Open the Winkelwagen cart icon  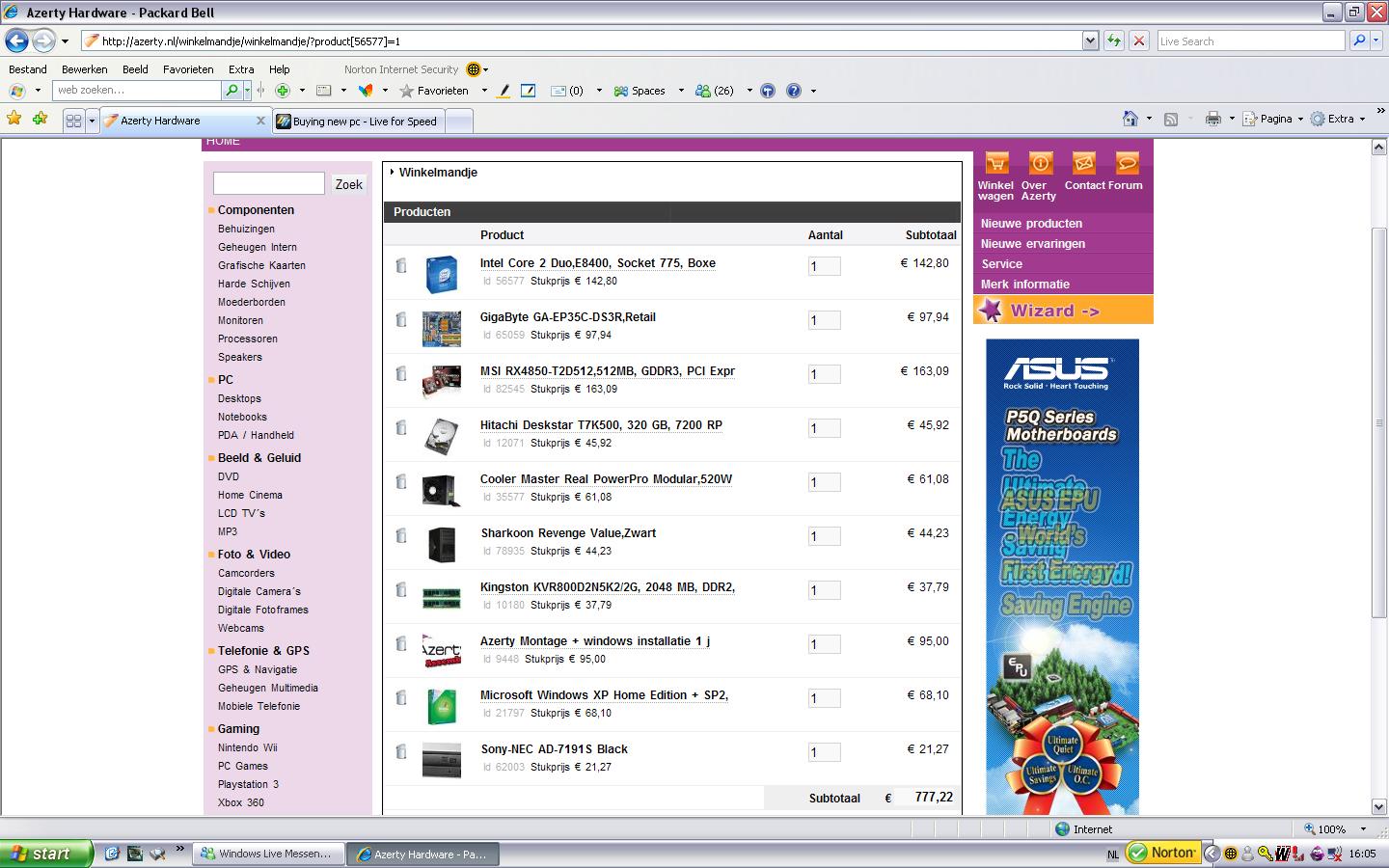[x=996, y=163]
